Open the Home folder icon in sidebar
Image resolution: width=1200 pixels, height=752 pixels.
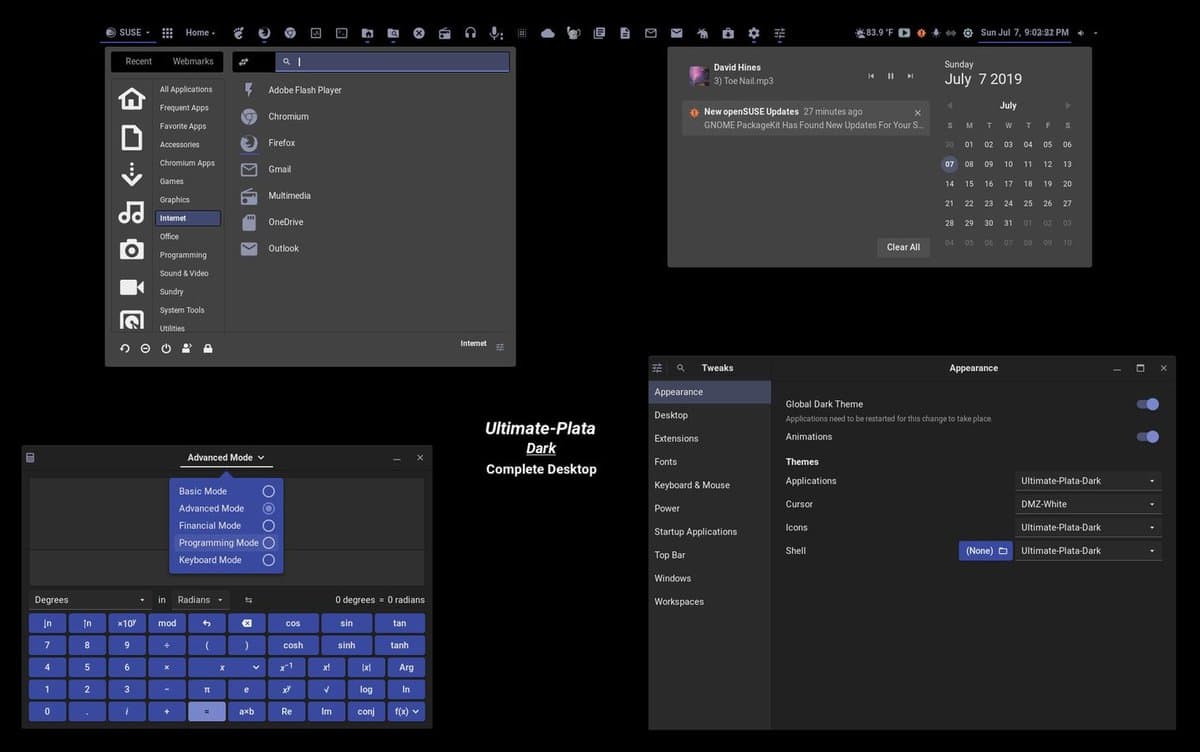click(132, 98)
